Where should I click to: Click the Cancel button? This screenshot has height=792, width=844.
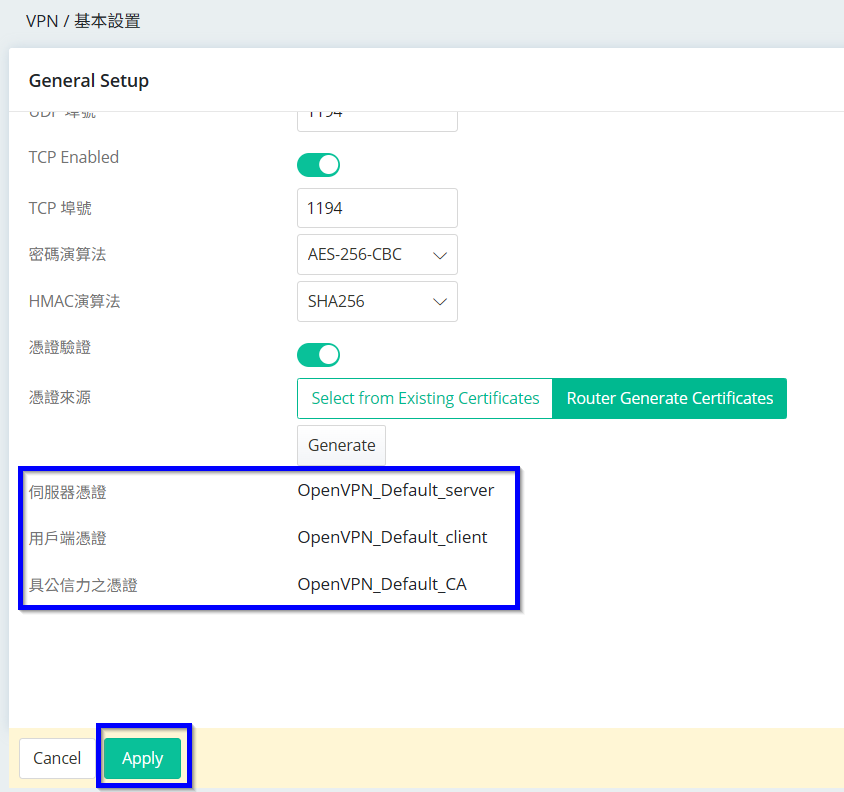(x=57, y=758)
